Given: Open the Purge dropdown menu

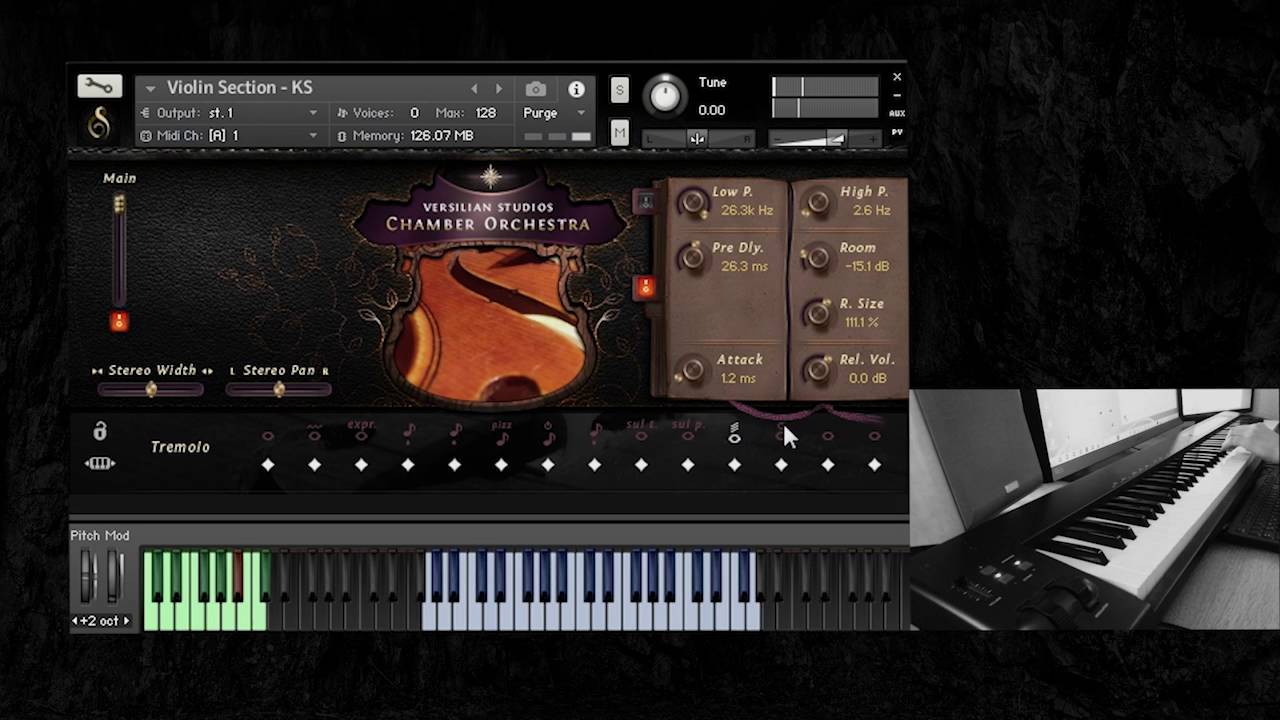Looking at the screenshot, I should coord(554,113).
